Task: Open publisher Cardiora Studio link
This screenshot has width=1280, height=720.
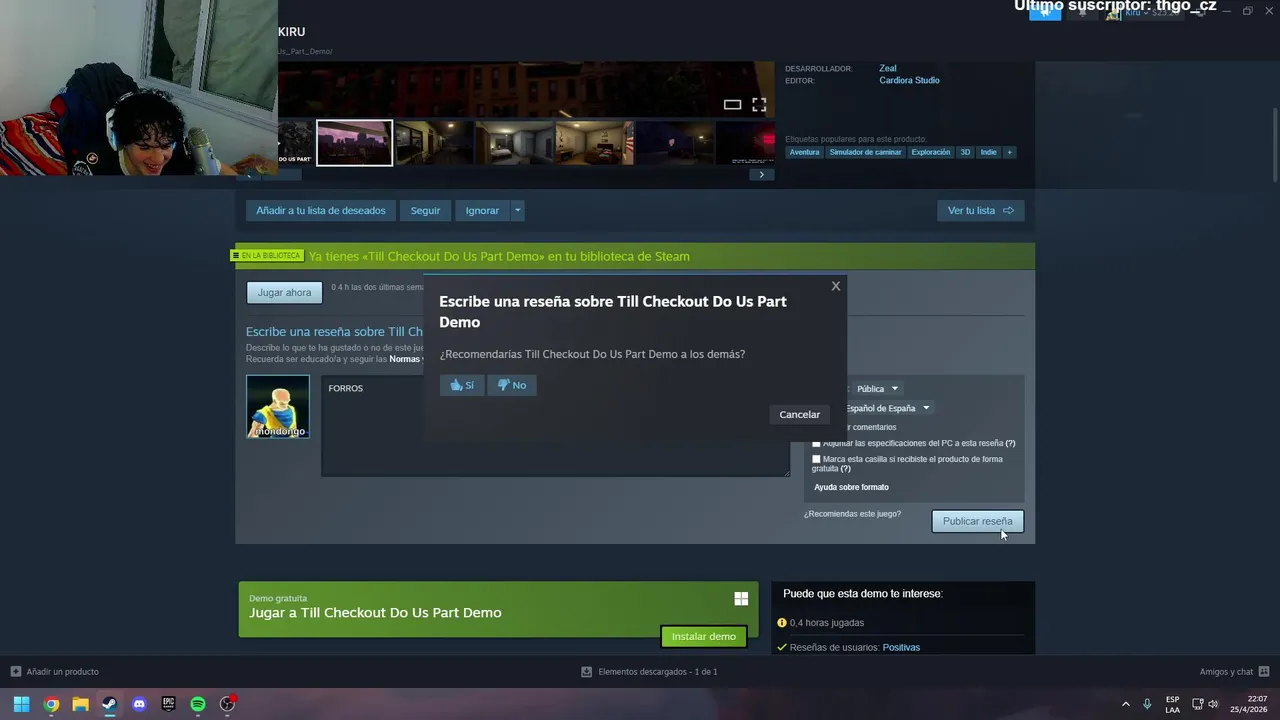Action: coord(909,80)
